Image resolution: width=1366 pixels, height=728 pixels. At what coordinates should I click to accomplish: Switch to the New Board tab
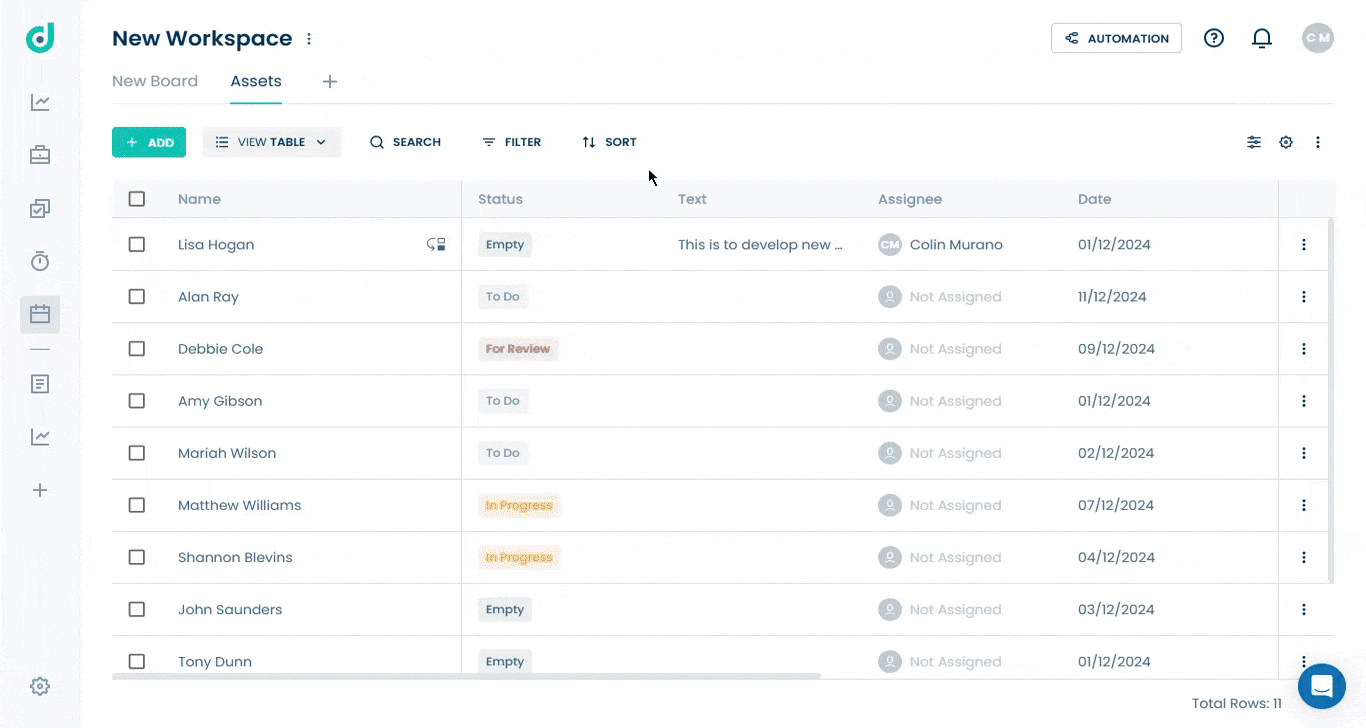click(155, 81)
